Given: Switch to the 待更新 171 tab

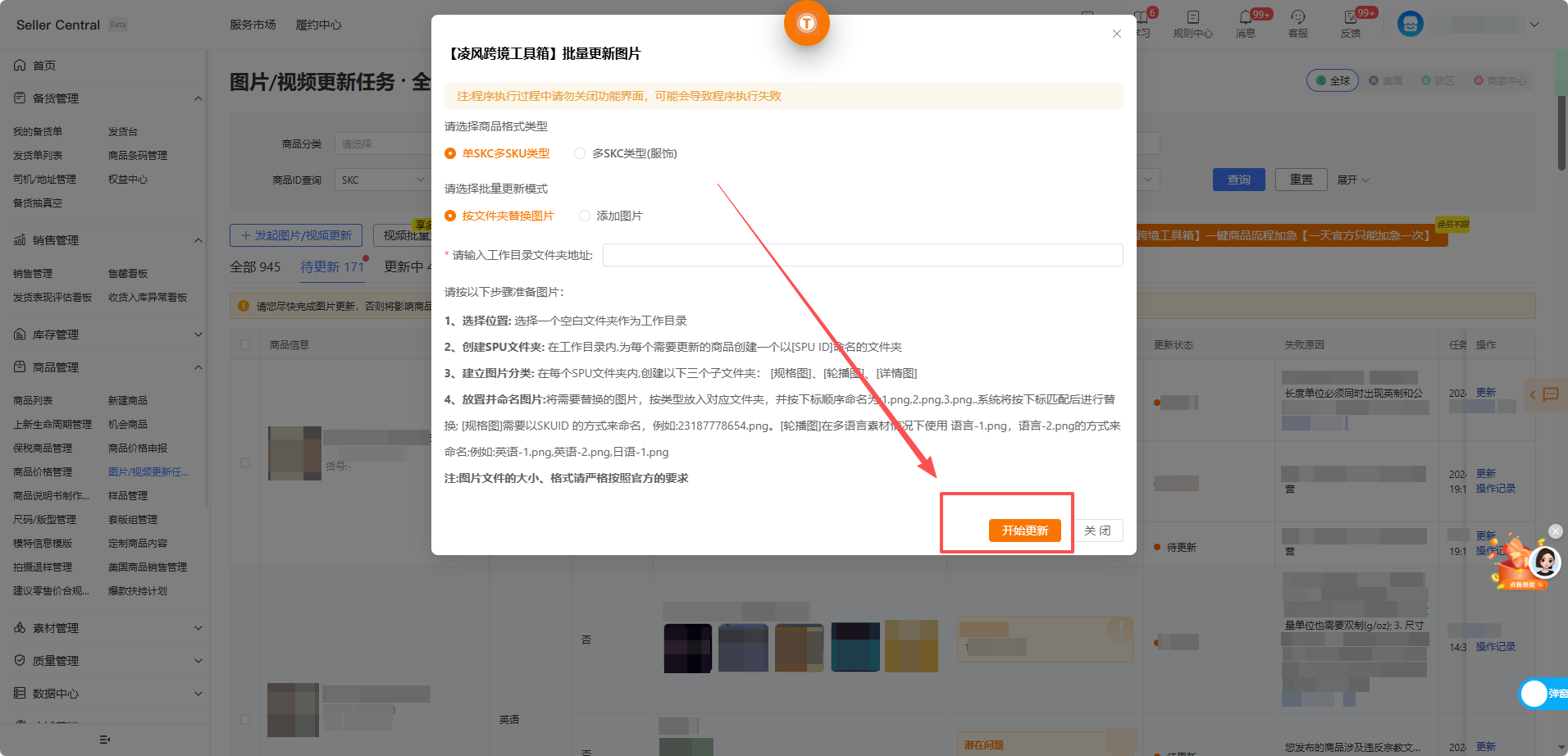Looking at the screenshot, I should 332,266.
